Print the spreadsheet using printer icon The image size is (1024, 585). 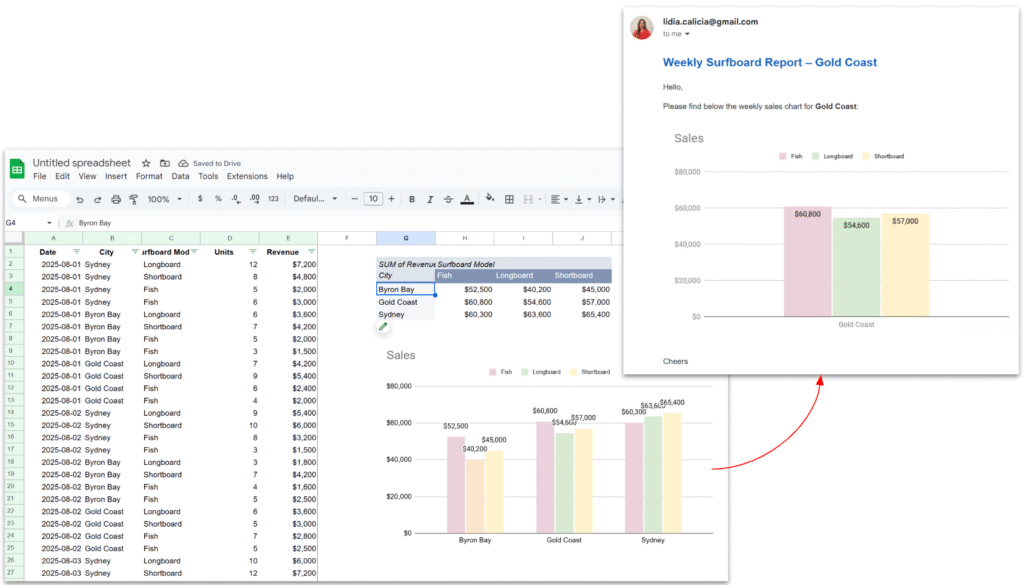tap(116, 199)
